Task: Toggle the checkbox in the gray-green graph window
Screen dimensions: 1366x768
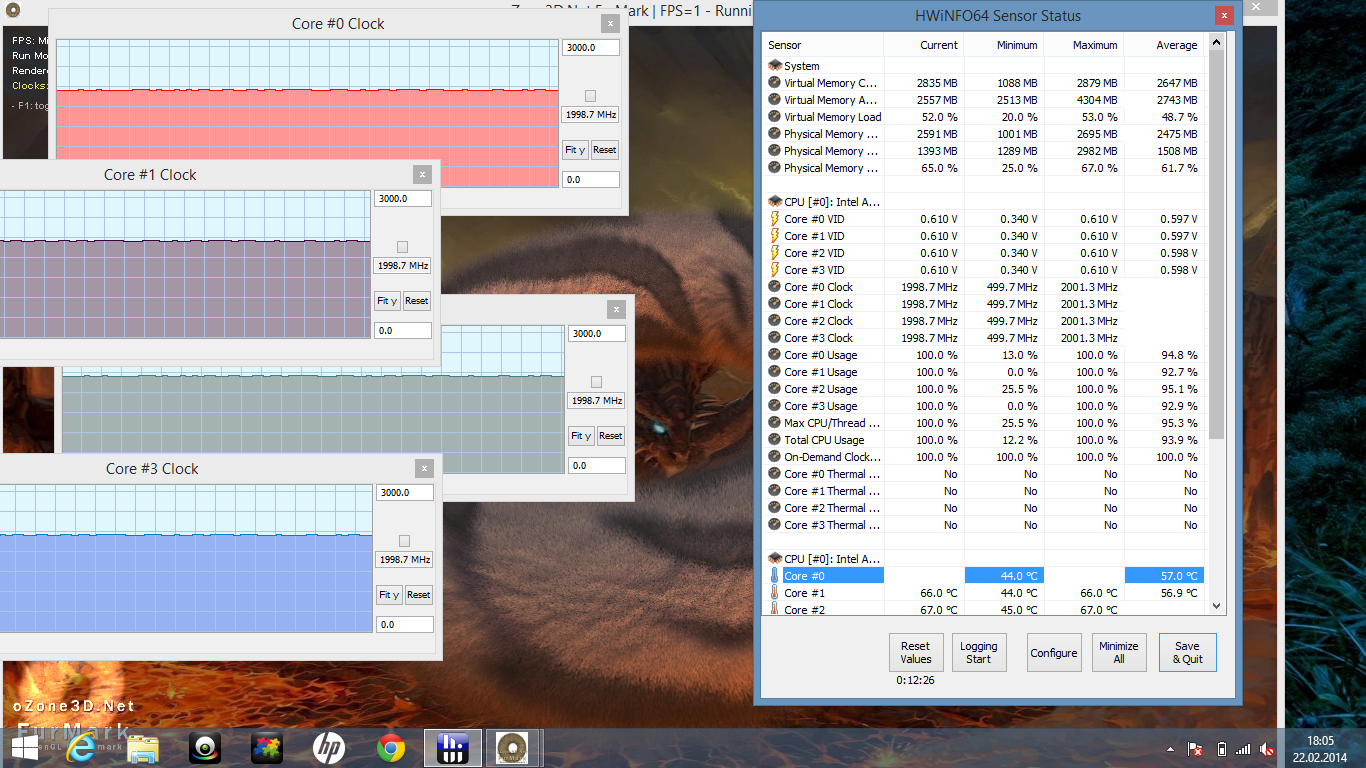Action: [x=596, y=382]
